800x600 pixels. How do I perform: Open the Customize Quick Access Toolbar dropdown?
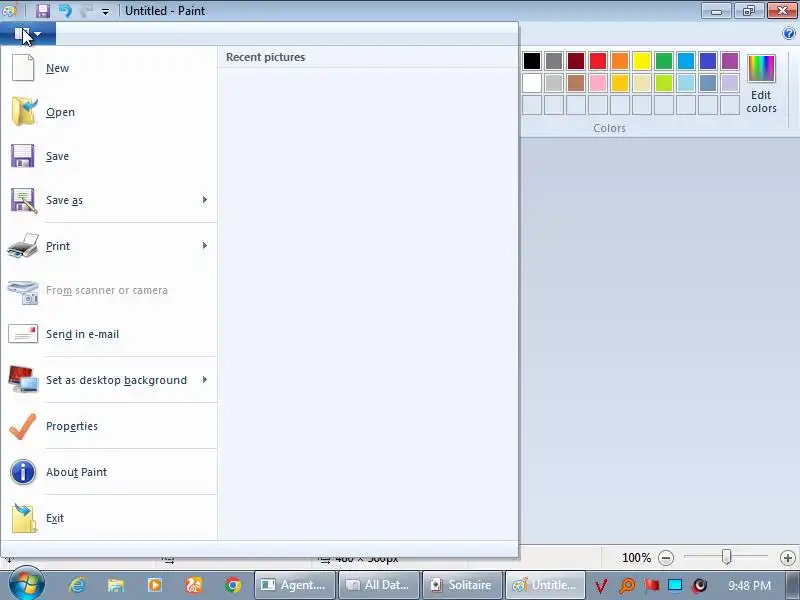pyautogui.click(x=105, y=11)
